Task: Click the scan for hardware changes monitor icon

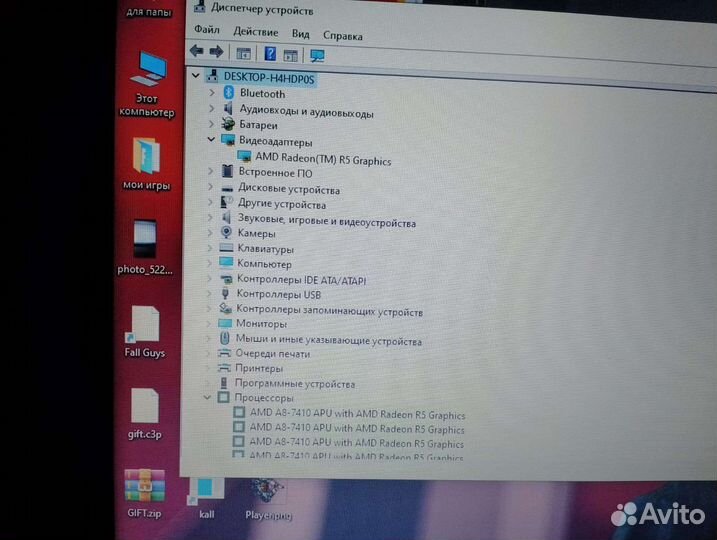Action: coord(317,56)
